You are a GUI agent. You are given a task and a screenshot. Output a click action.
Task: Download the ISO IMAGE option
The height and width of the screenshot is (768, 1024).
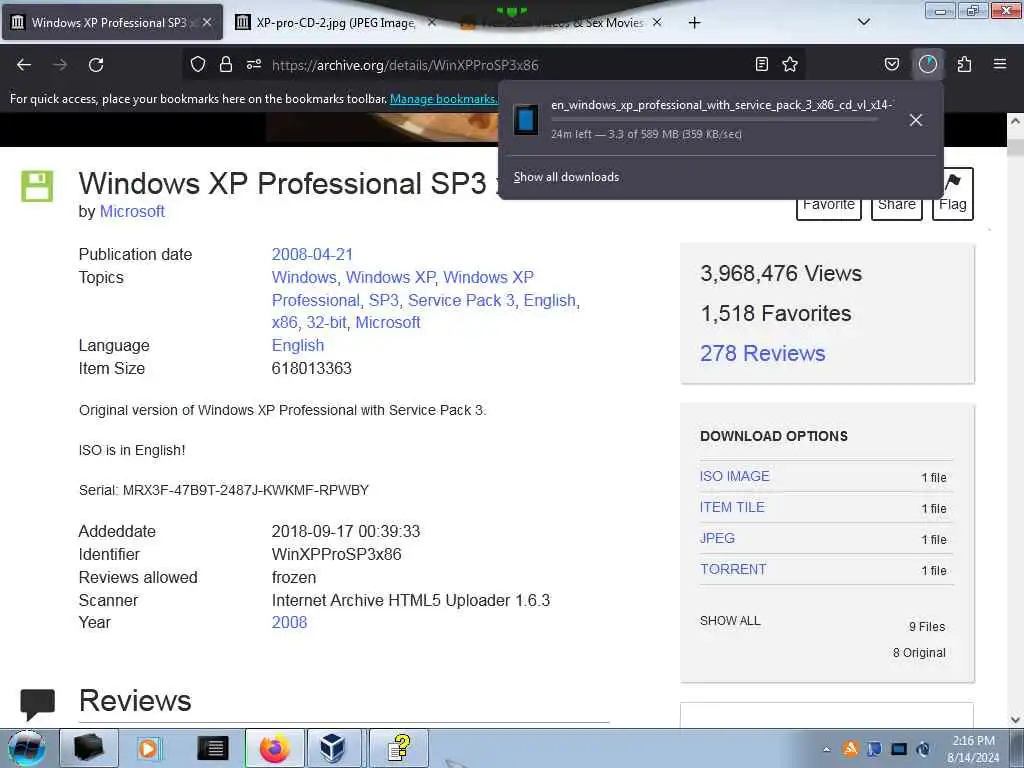coord(735,477)
